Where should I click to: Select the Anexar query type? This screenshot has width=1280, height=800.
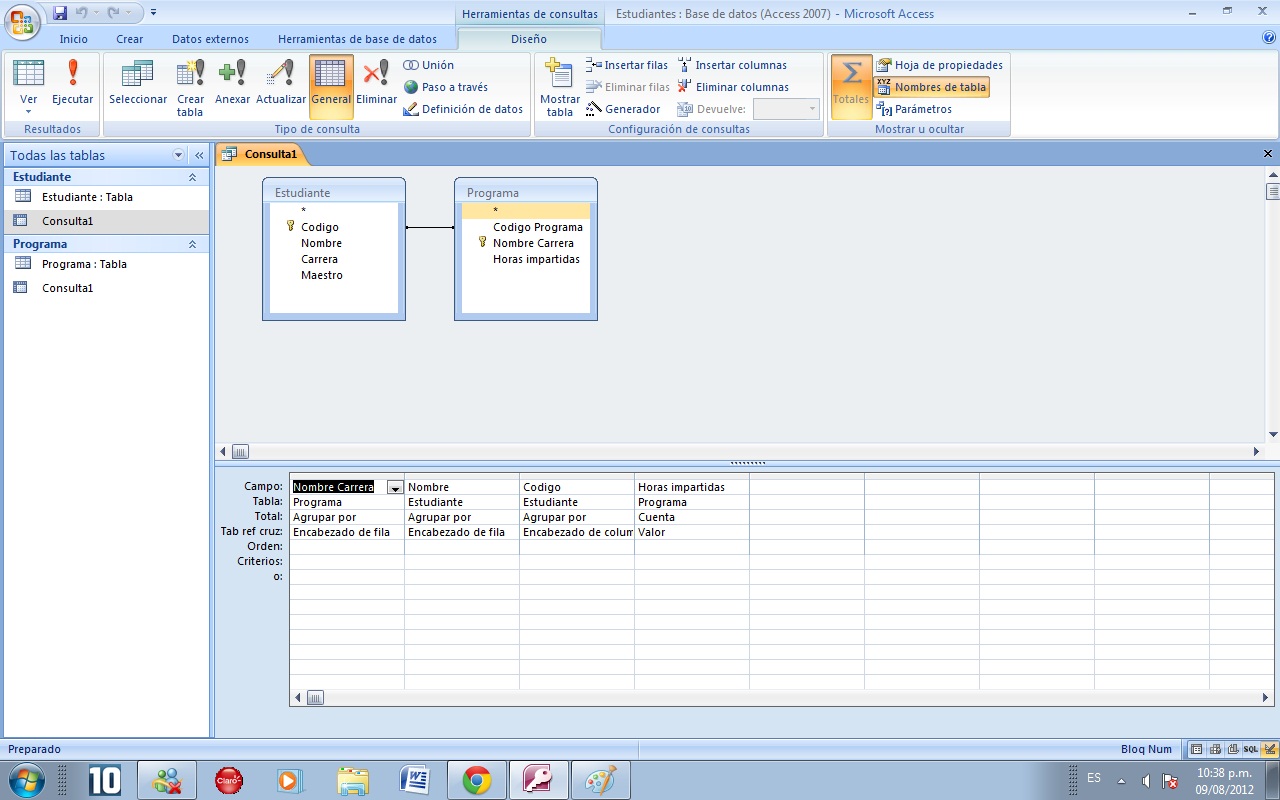[232, 84]
